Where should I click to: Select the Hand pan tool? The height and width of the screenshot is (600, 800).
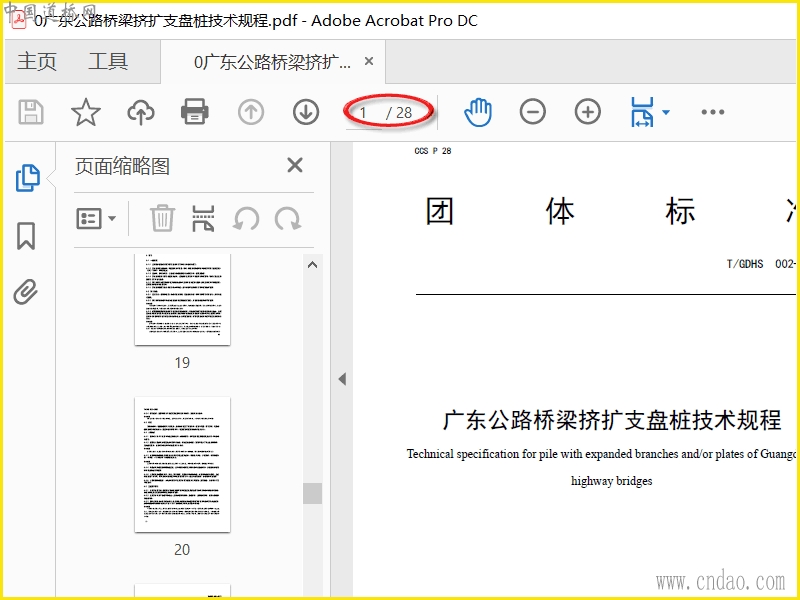pyautogui.click(x=478, y=112)
